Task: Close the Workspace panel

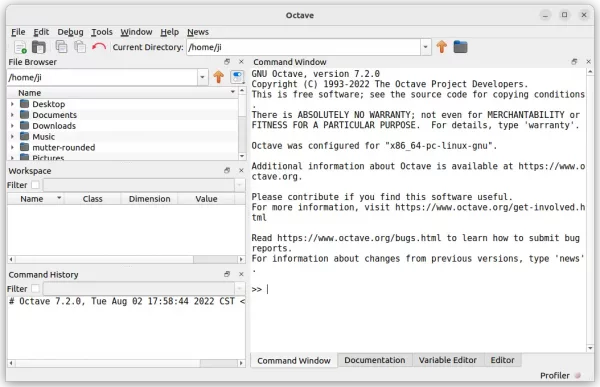Action: pos(241,170)
